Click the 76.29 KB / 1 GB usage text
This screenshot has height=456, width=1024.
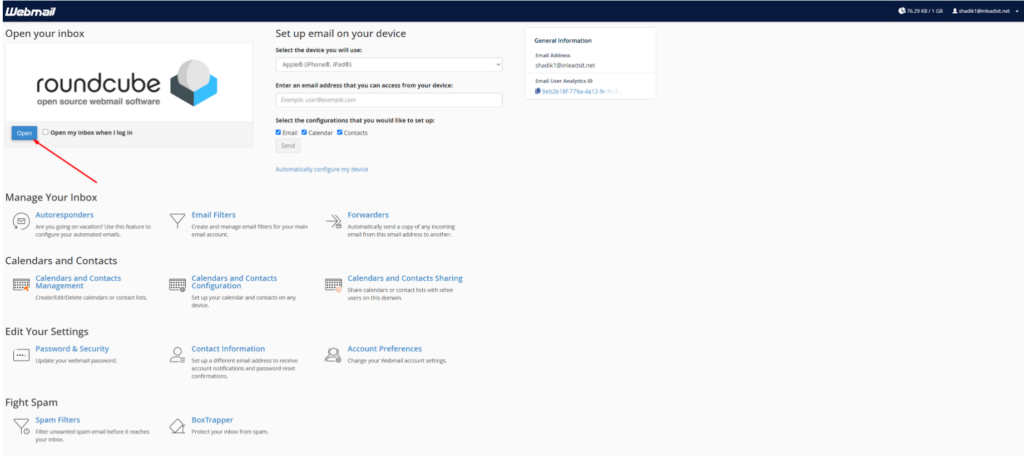pyautogui.click(x=925, y=11)
